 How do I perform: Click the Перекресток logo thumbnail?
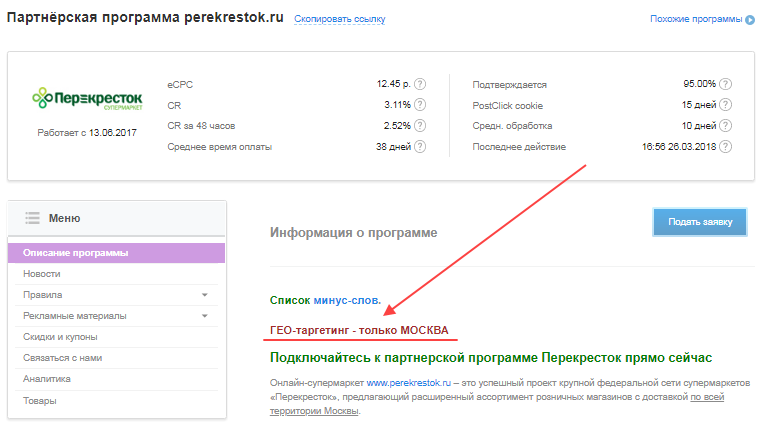[x=87, y=98]
